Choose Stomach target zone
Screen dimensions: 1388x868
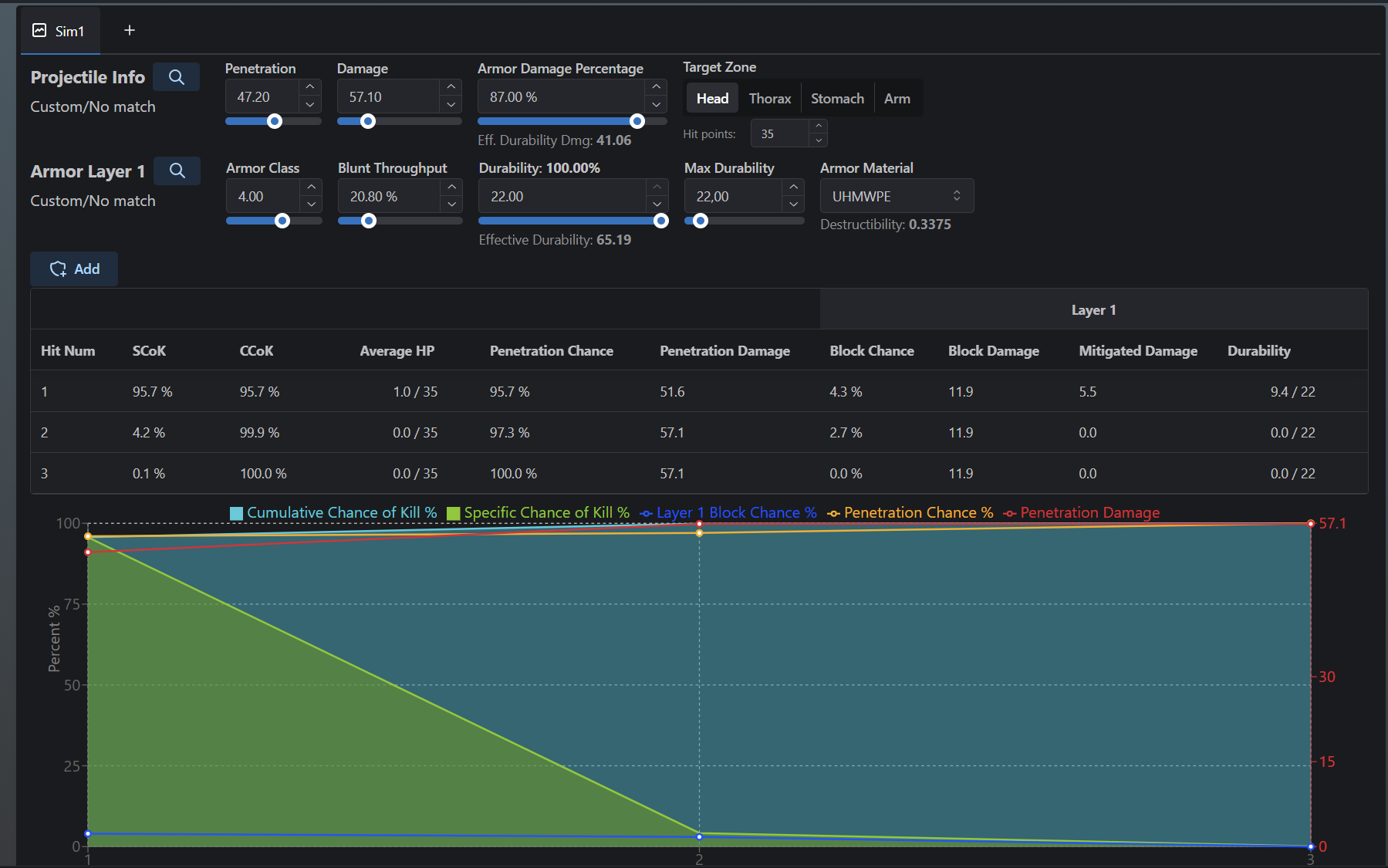click(x=836, y=99)
